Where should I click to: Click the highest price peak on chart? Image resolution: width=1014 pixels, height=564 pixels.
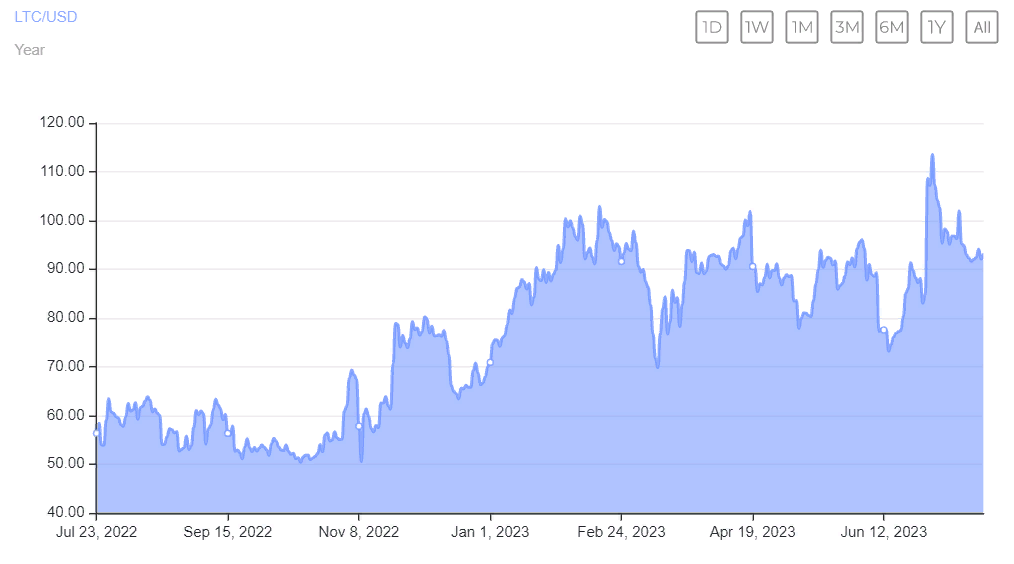point(932,156)
